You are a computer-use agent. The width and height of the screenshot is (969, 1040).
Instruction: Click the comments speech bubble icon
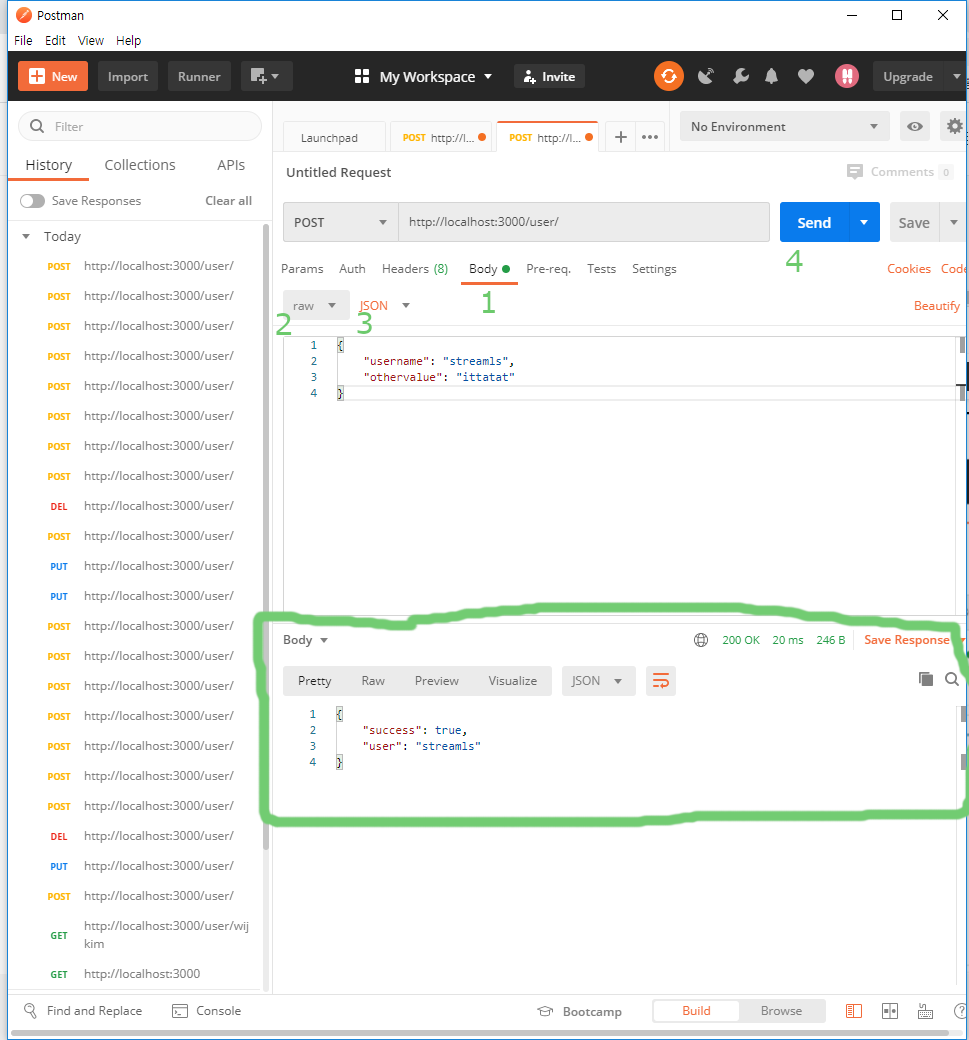pyautogui.click(x=855, y=172)
